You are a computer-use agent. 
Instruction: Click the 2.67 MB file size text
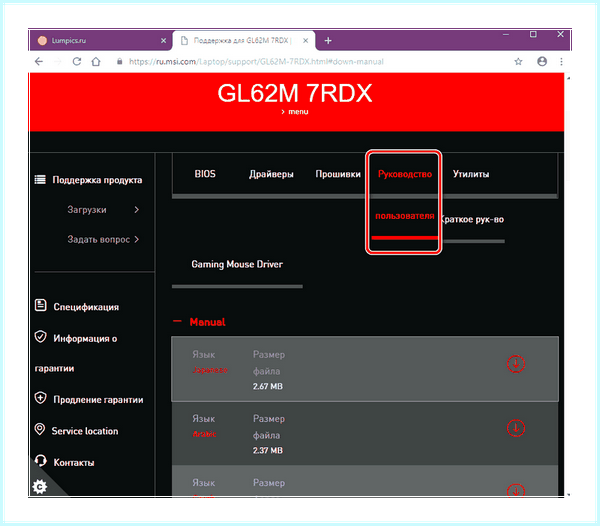click(267, 386)
